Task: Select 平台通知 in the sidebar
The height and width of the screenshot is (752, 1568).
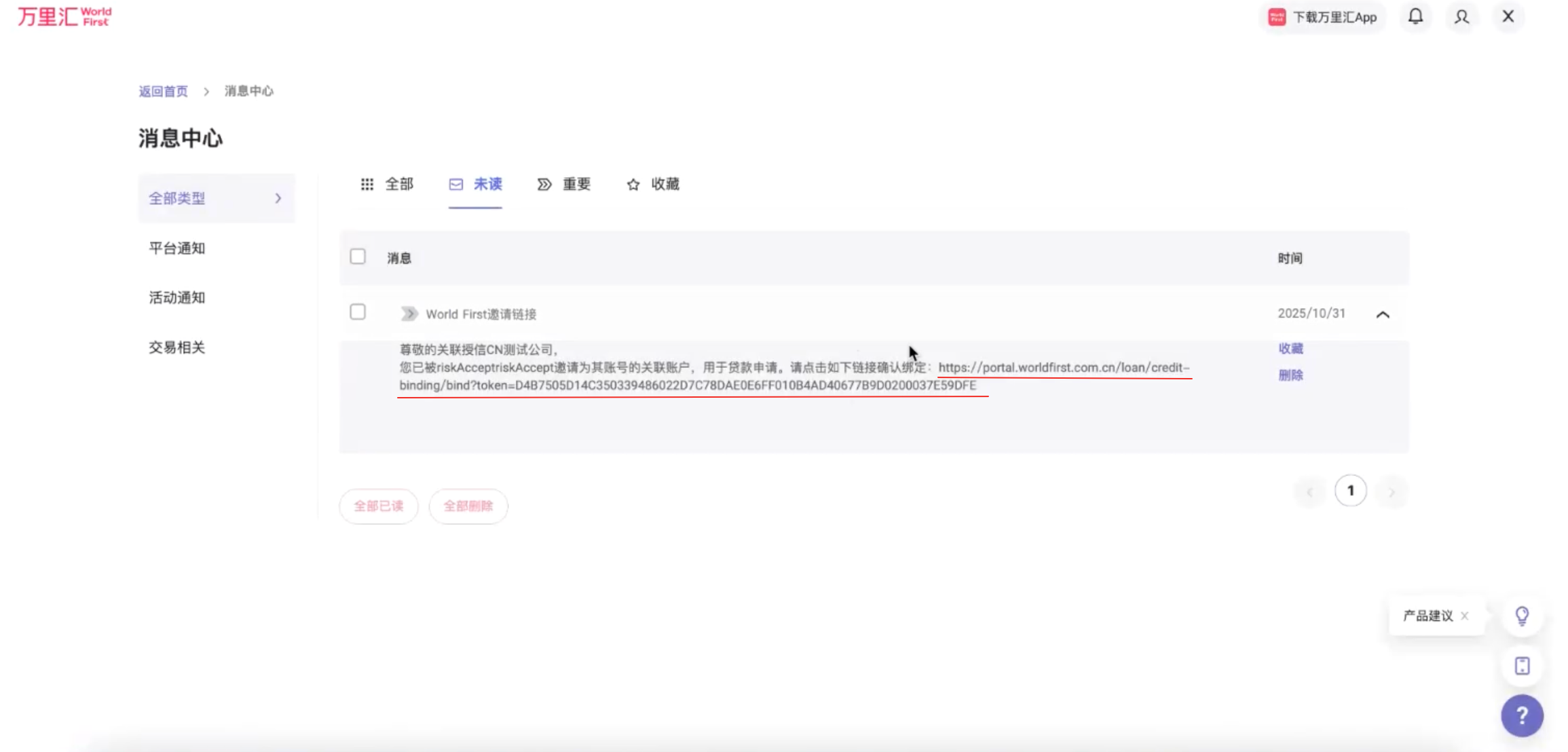Action: [x=177, y=248]
